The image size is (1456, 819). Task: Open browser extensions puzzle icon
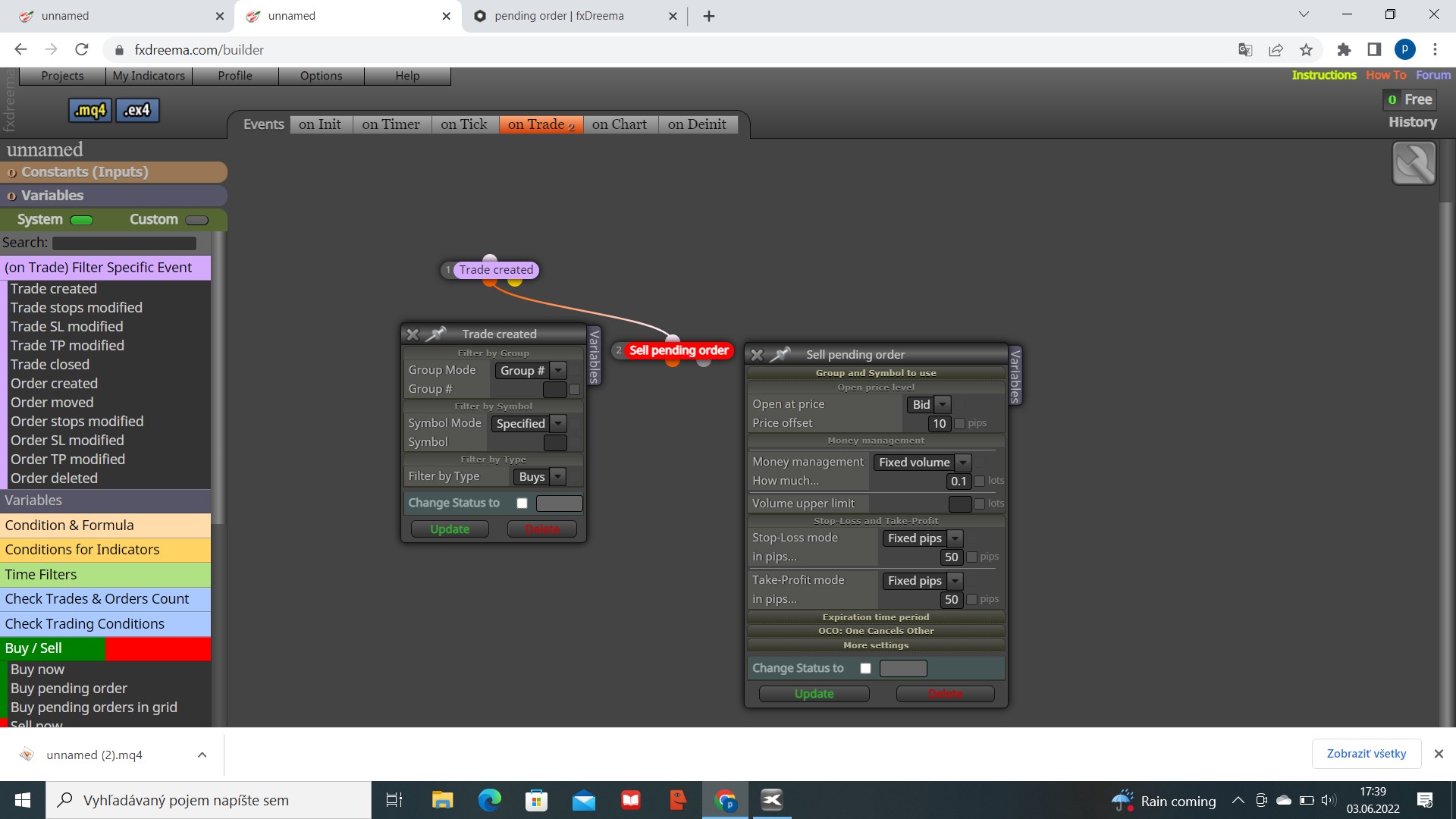[x=1344, y=50]
